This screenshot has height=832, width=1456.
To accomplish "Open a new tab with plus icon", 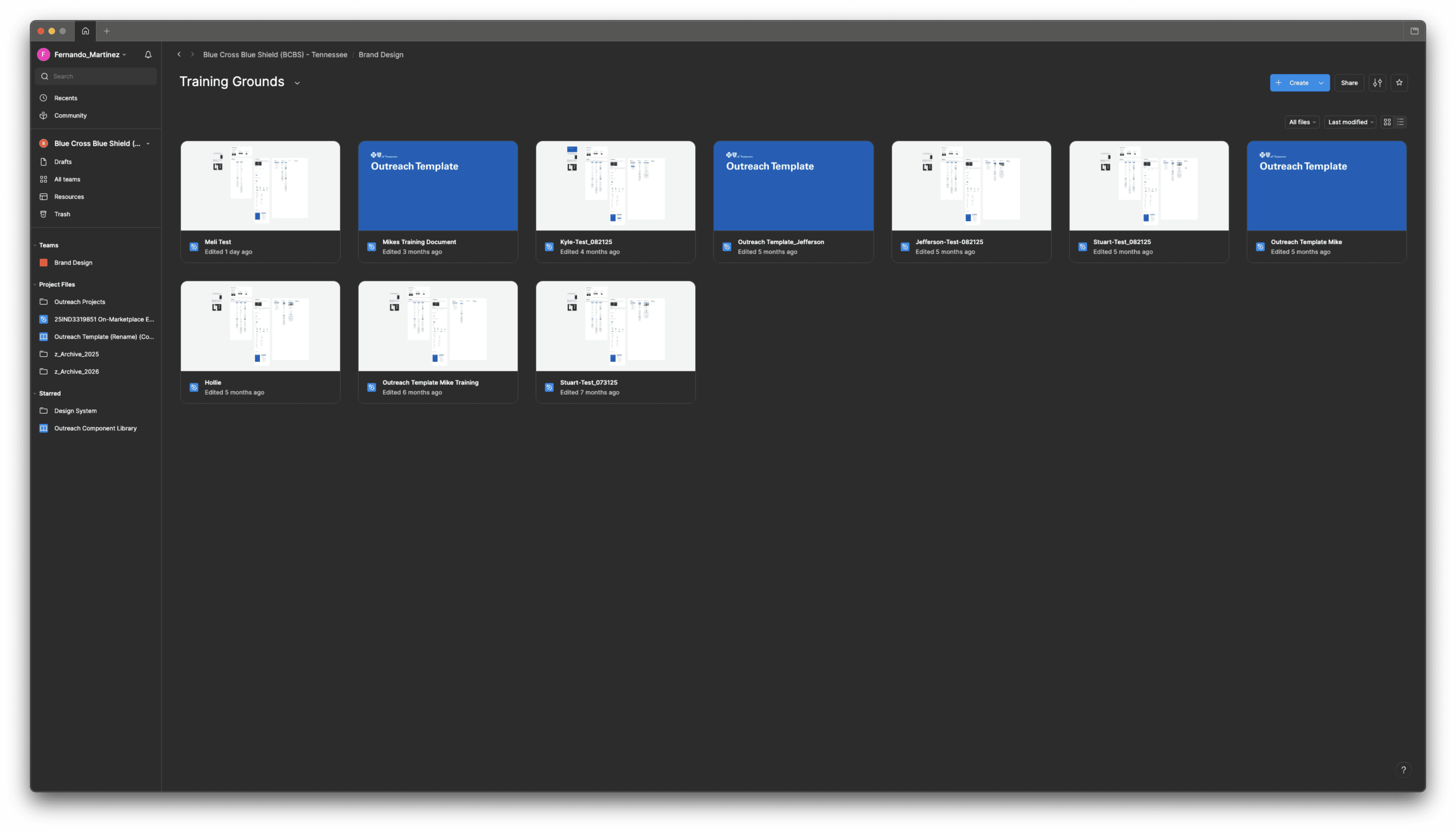I will (x=107, y=31).
